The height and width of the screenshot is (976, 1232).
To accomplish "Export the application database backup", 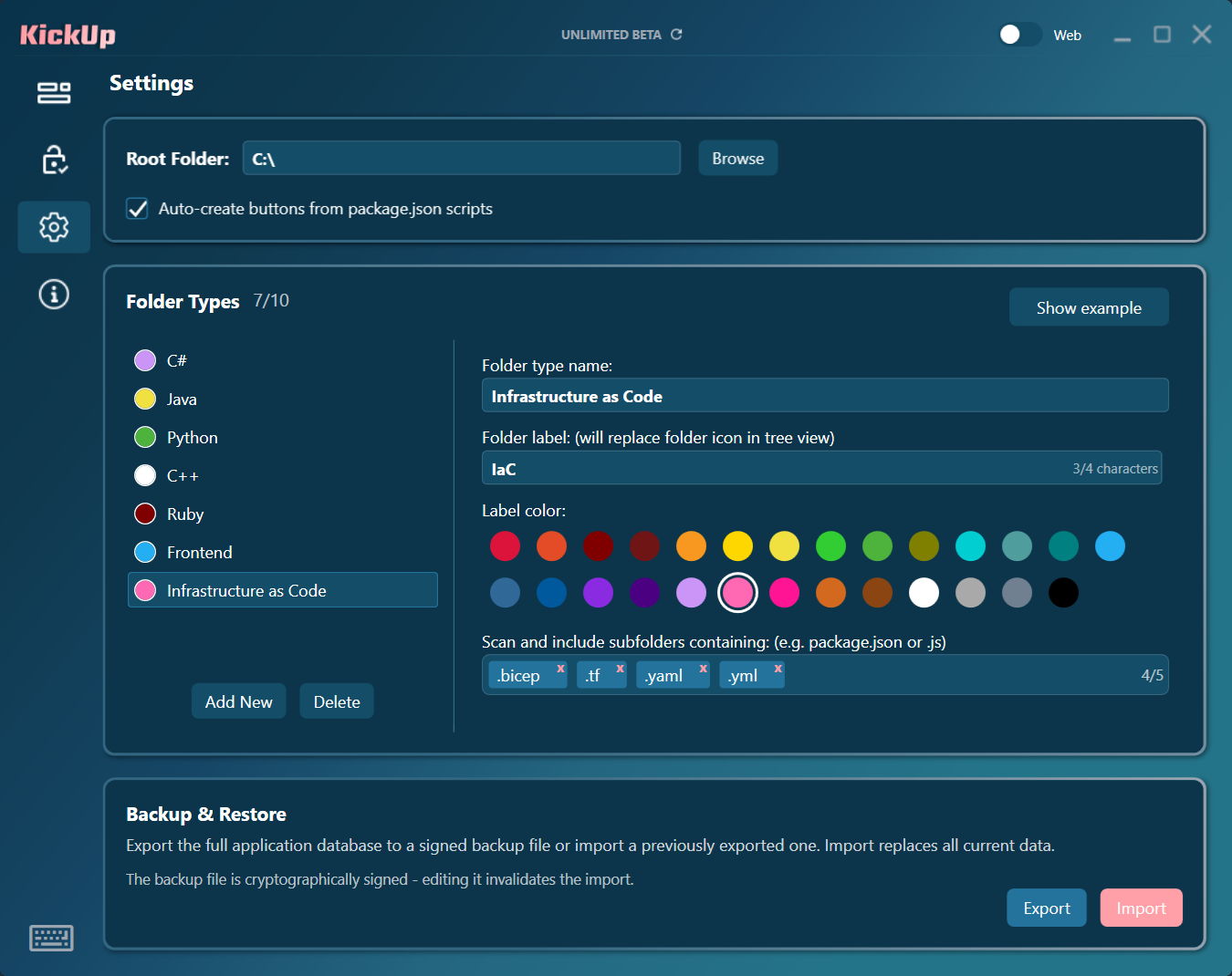I will 1046,908.
